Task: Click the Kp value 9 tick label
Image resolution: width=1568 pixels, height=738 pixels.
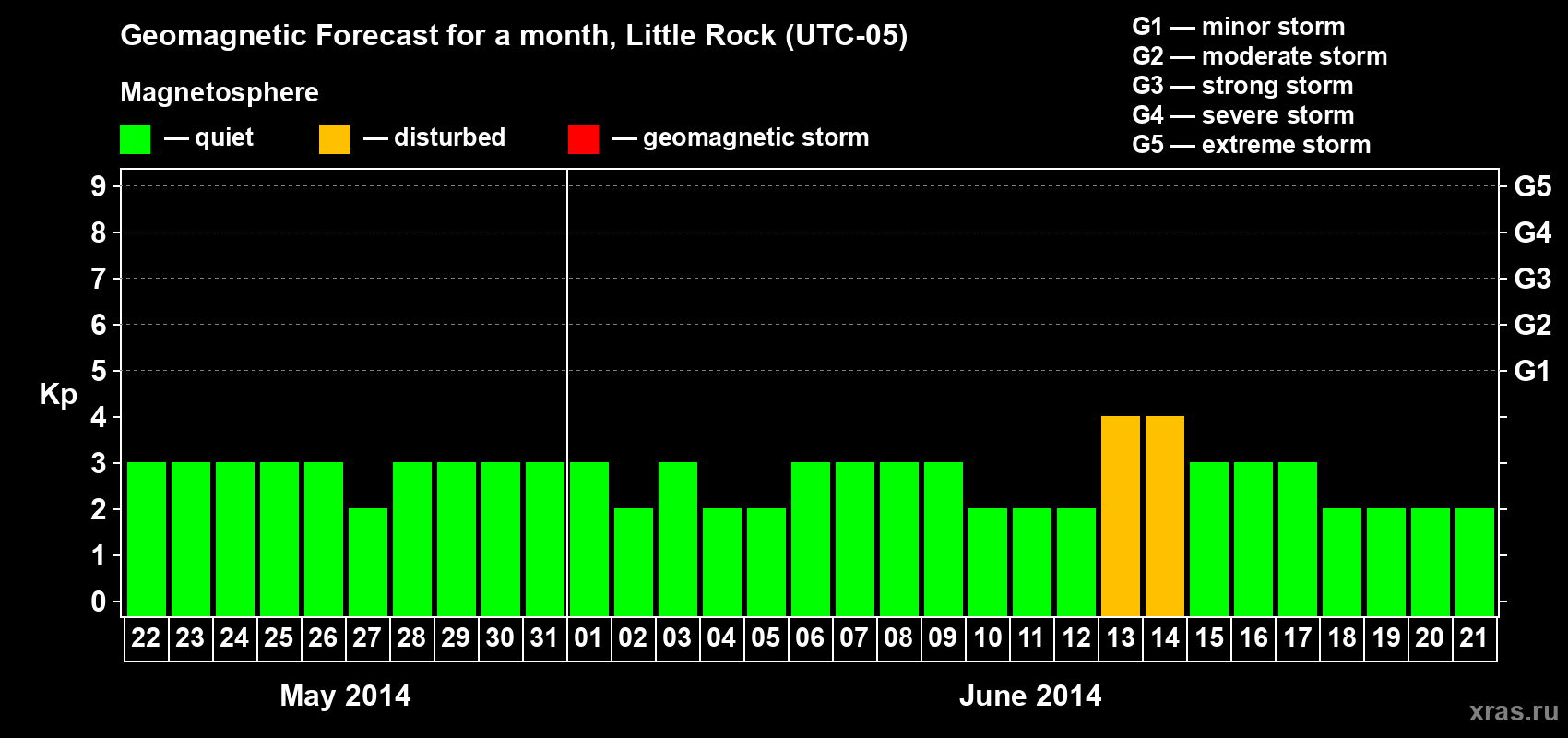Action: [99, 186]
